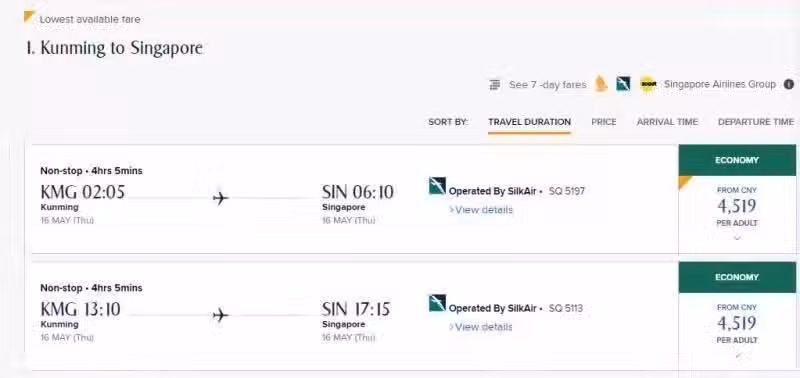800x378 pixels.
Task: Sort results by Price
Action: pyautogui.click(x=604, y=122)
